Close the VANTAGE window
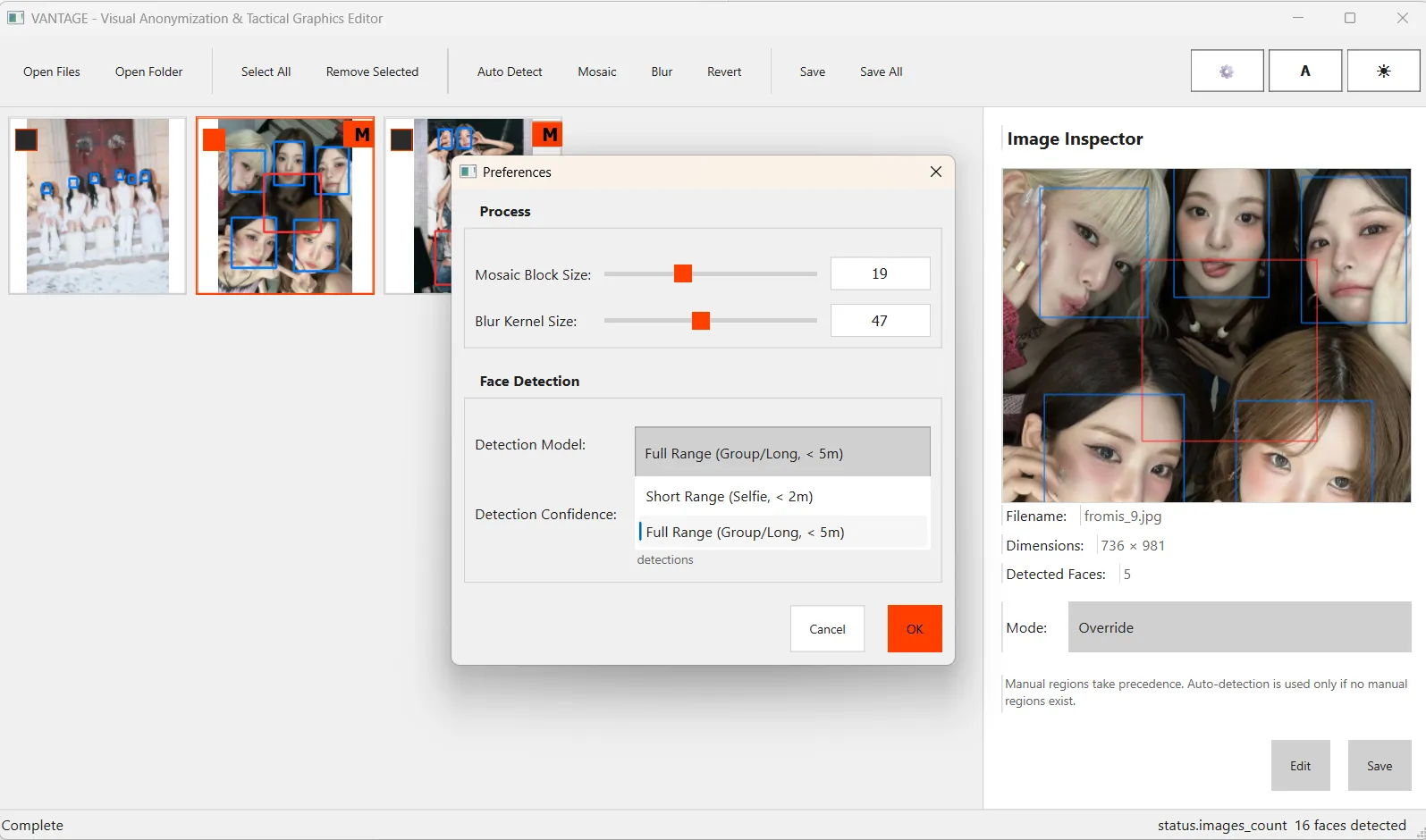Screen dimensions: 1426x840 [1402, 18]
